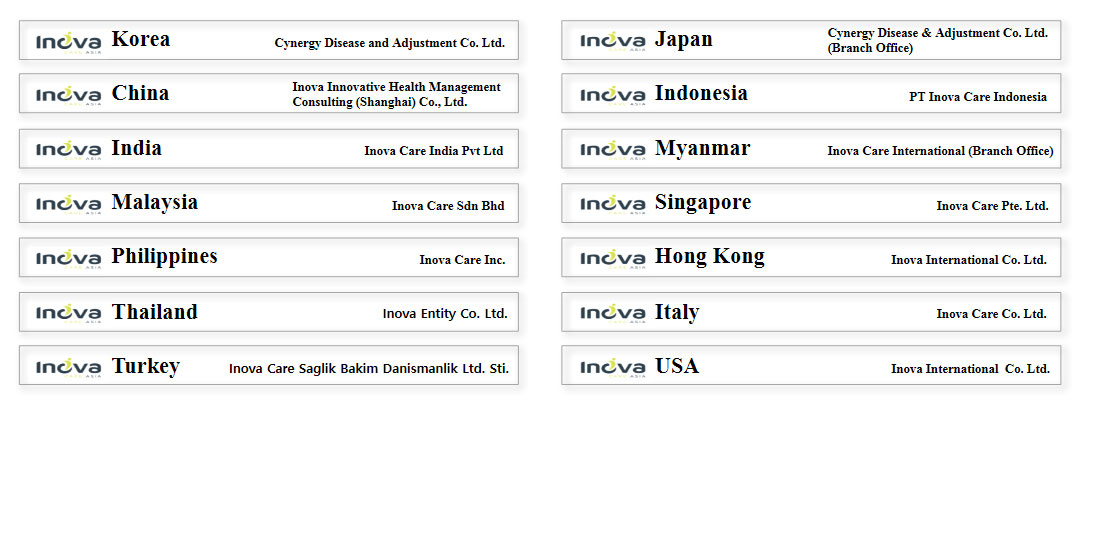Select the Indonesia country heading

(701, 93)
